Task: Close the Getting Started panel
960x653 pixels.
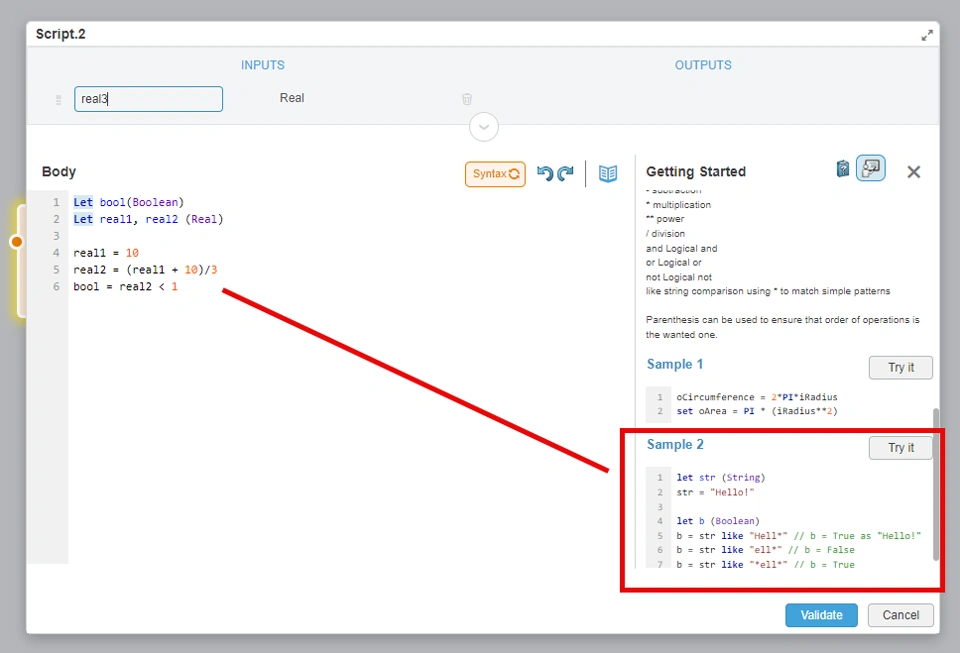Action: 913,172
